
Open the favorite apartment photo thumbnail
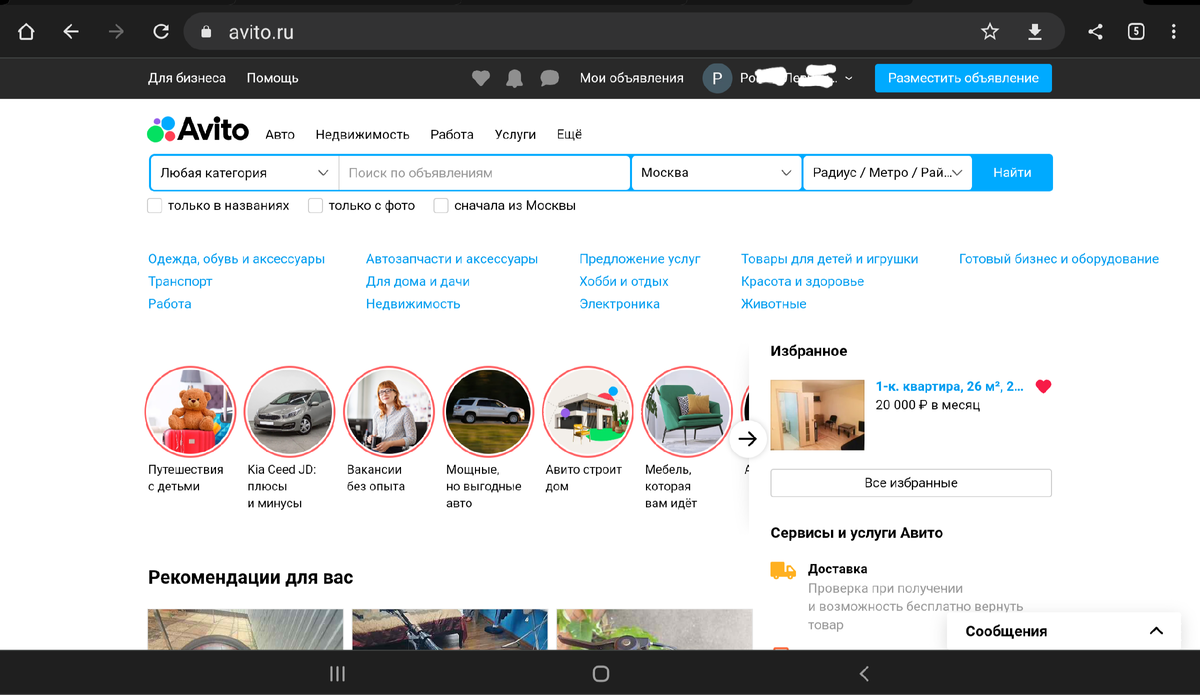point(817,414)
